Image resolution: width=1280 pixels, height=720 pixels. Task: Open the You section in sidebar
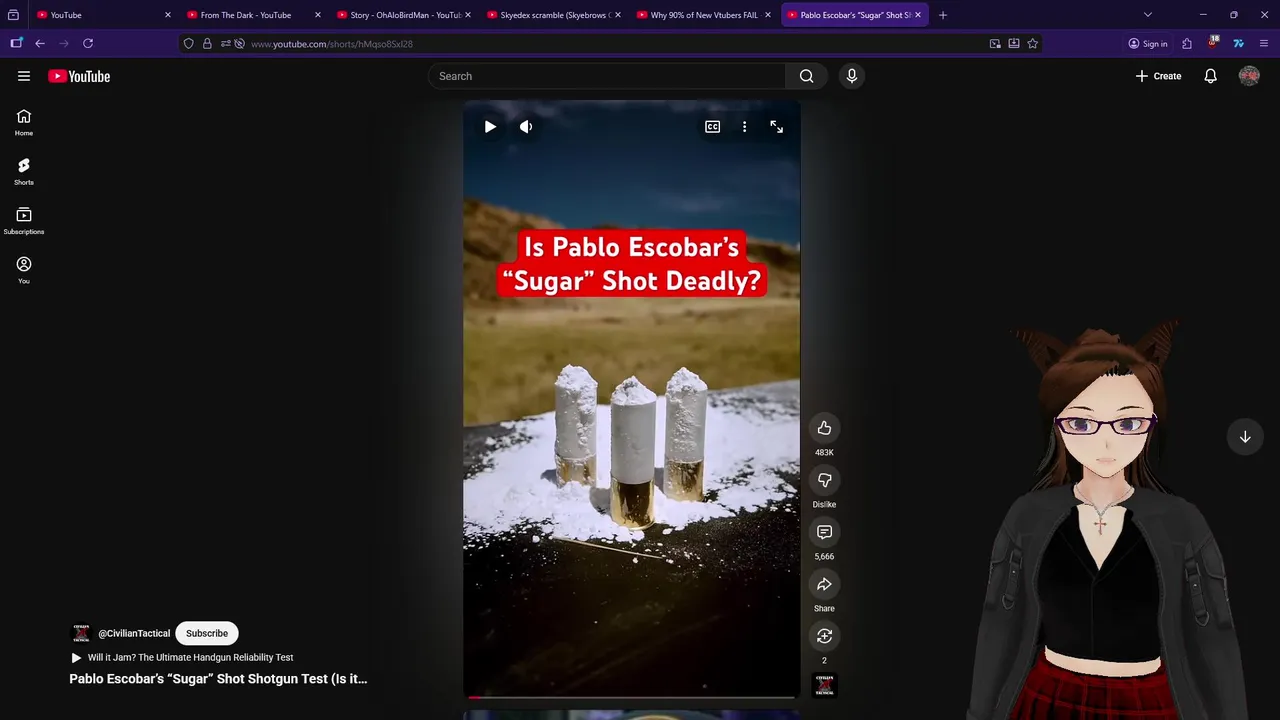point(24,270)
